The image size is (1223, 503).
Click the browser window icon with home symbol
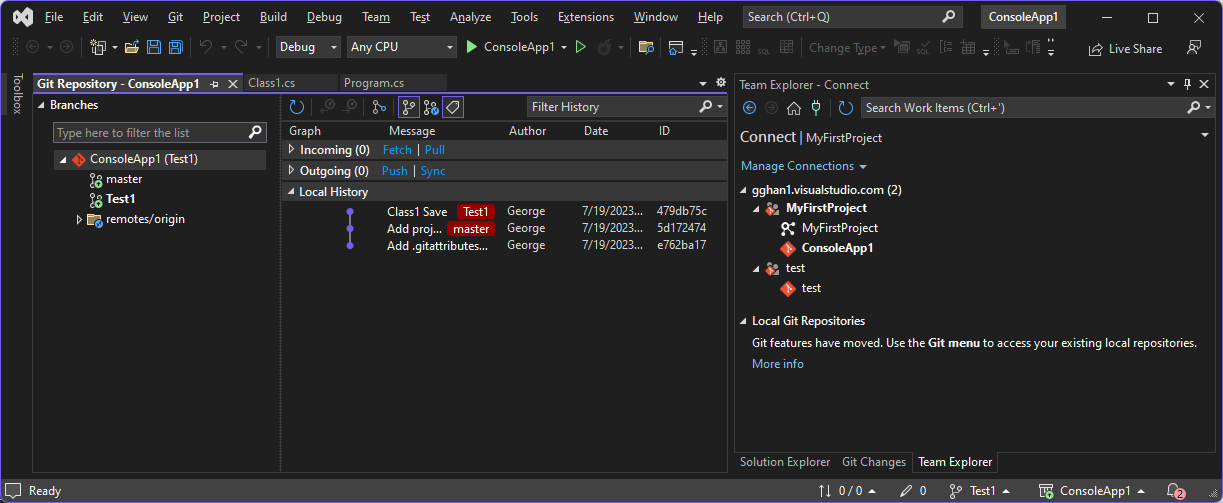pyautogui.click(x=676, y=47)
